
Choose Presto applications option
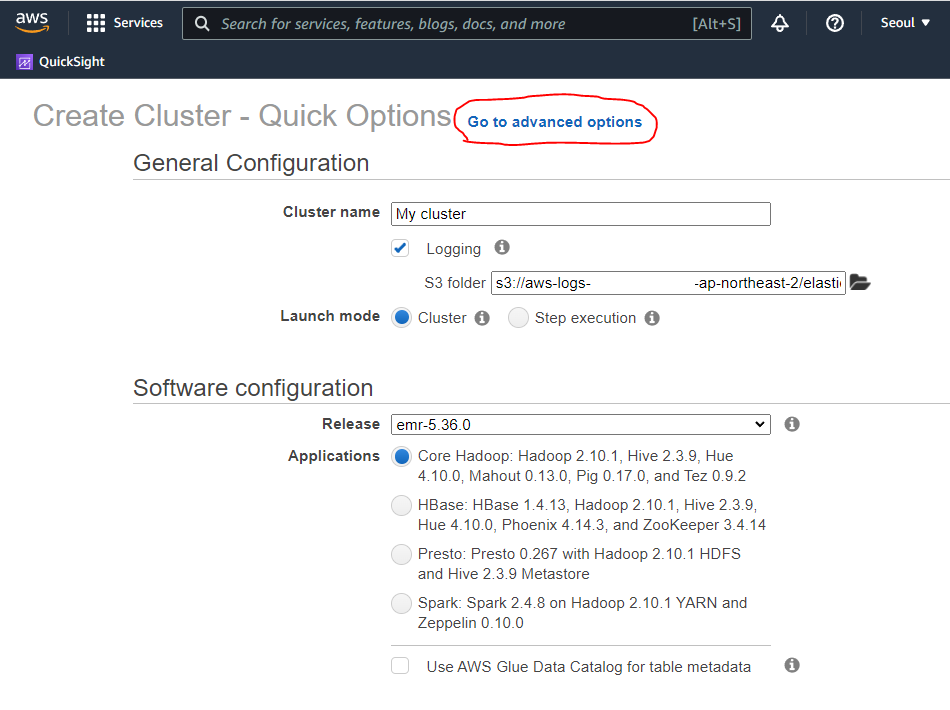401,554
